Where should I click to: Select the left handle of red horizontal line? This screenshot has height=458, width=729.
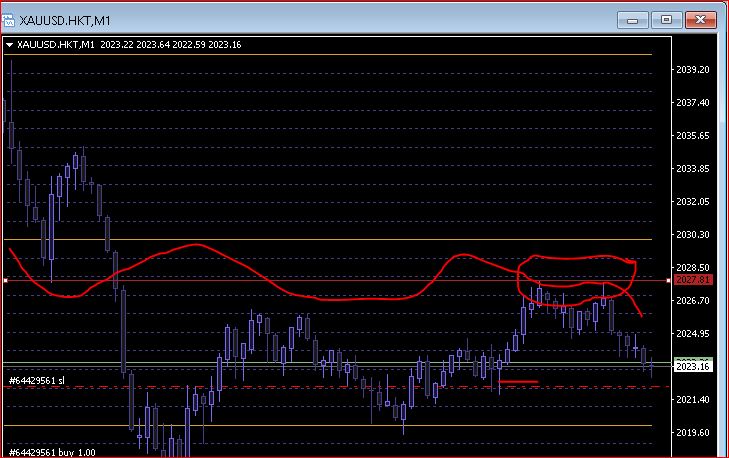pos(6,280)
